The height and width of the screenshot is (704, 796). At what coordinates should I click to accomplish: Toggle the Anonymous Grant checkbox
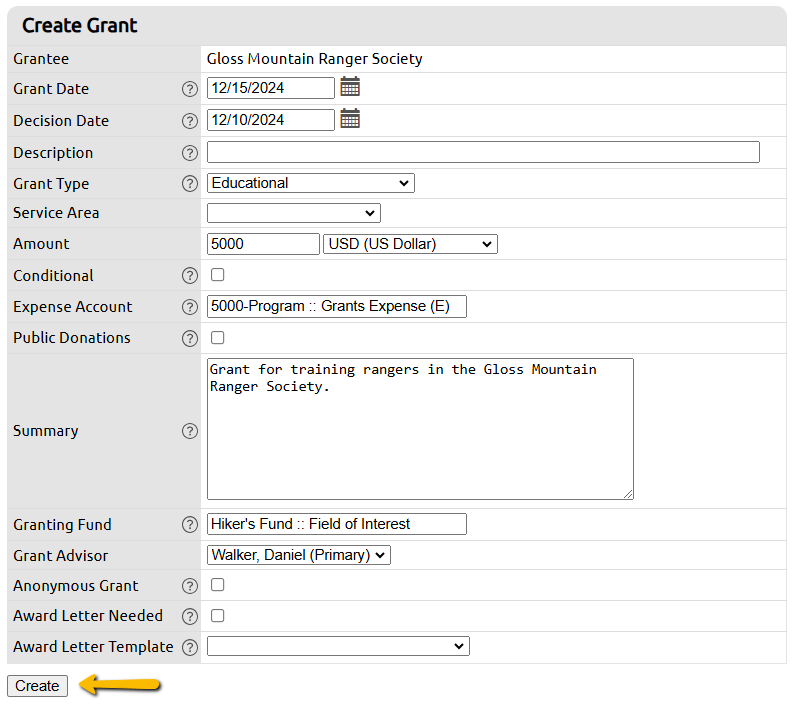tap(218, 585)
